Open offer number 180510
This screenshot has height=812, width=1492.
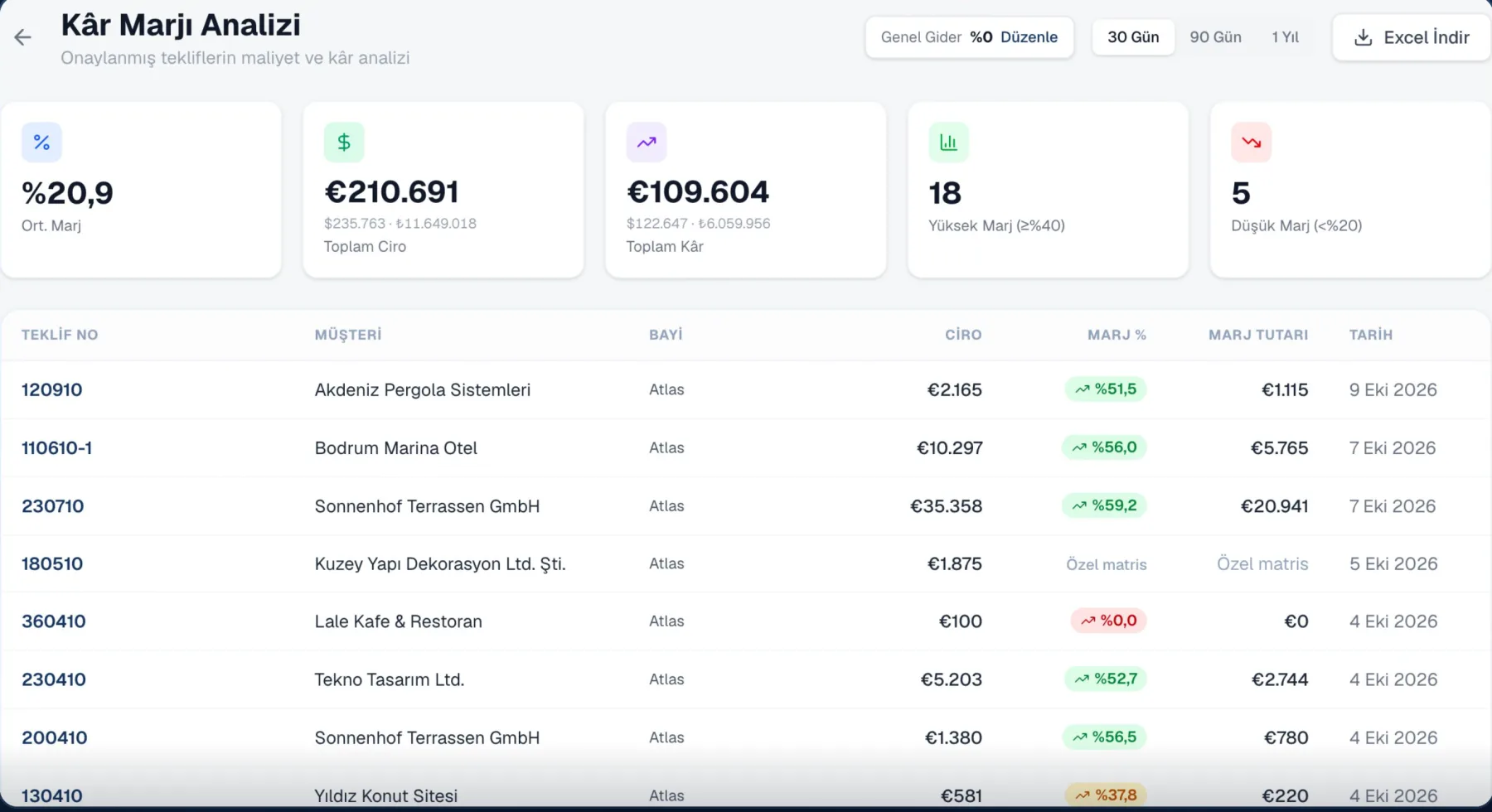[52, 564]
